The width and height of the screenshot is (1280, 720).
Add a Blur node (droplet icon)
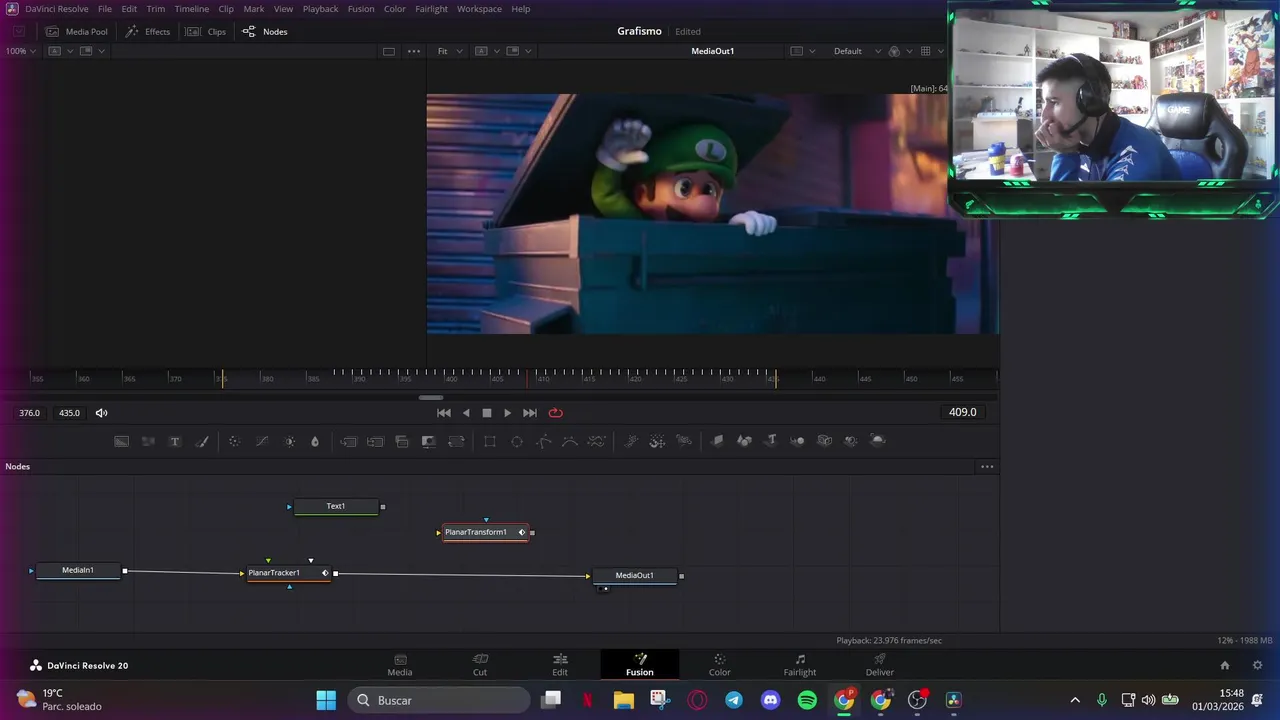pyautogui.click(x=315, y=441)
